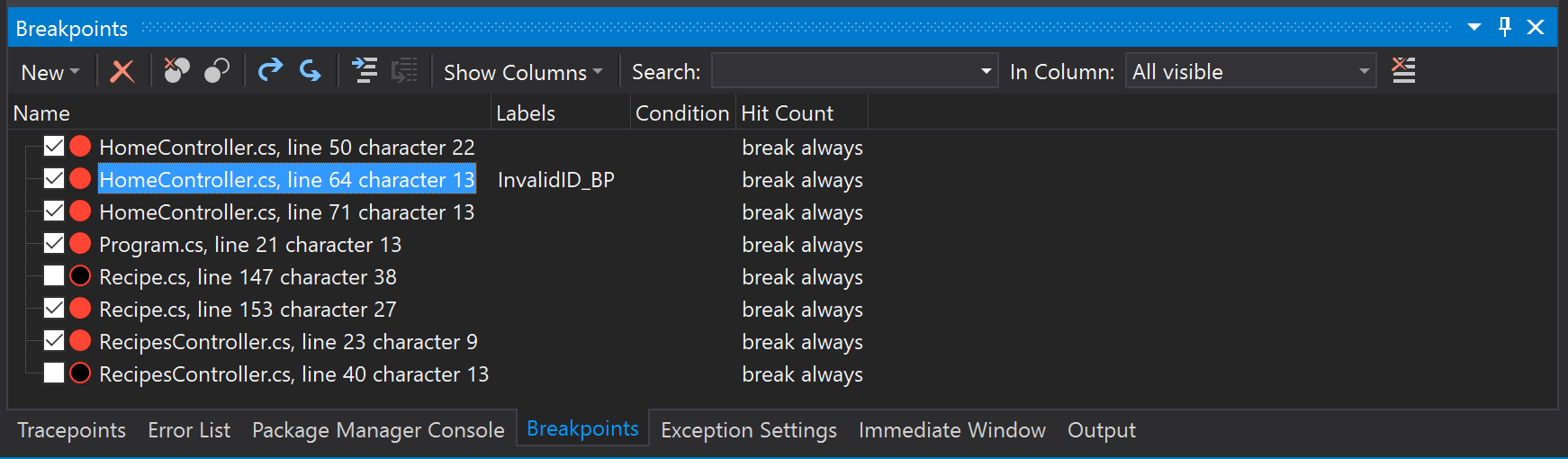Click the Import breakpoints arrow icon
This screenshot has width=1568, height=459.
pyautogui.click(x=311, y=71)
